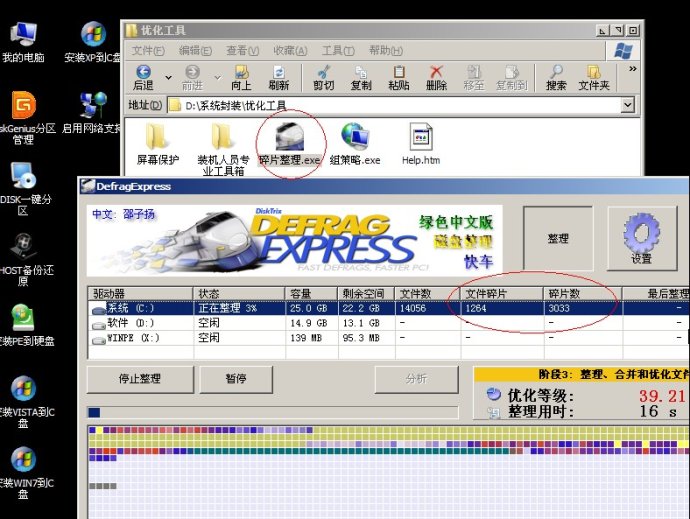Expand 后退 history dropdown arrow
Viewport: 690px width, 519px height.
pyautogui.click(x=169, y=78)
